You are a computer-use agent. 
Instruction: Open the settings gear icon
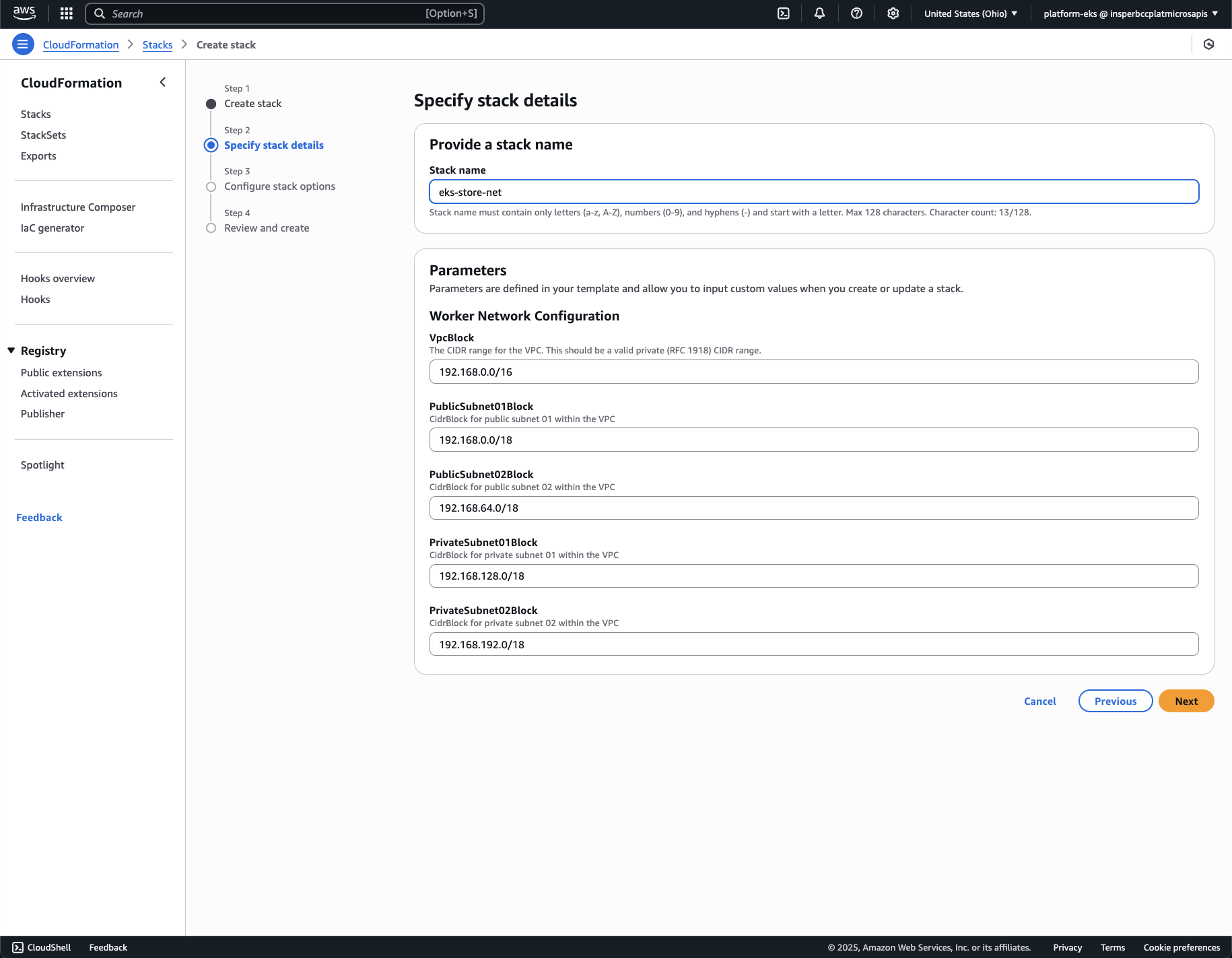click(893, 13)
